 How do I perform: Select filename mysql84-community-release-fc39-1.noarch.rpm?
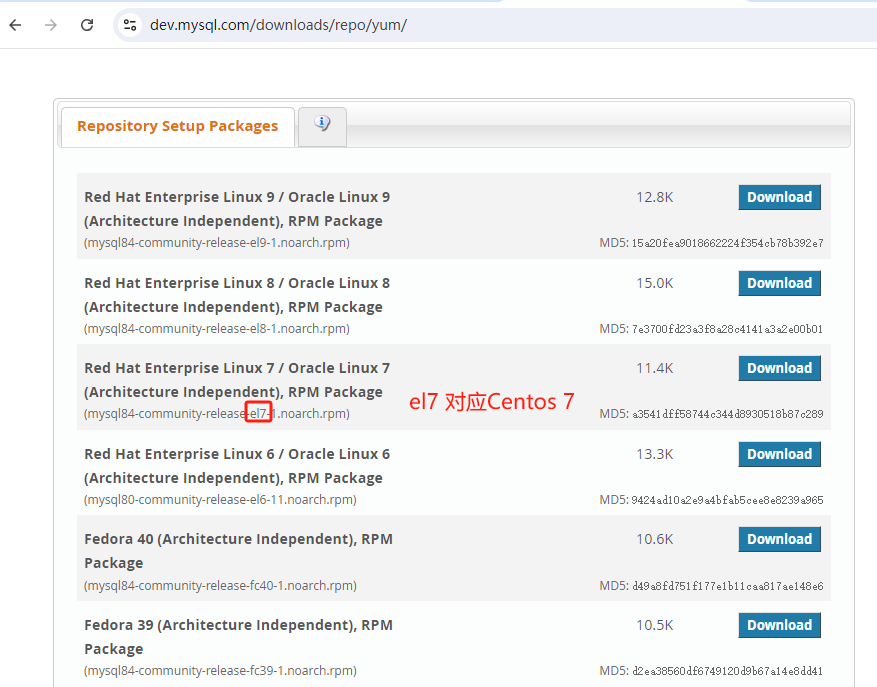point(220,671)
